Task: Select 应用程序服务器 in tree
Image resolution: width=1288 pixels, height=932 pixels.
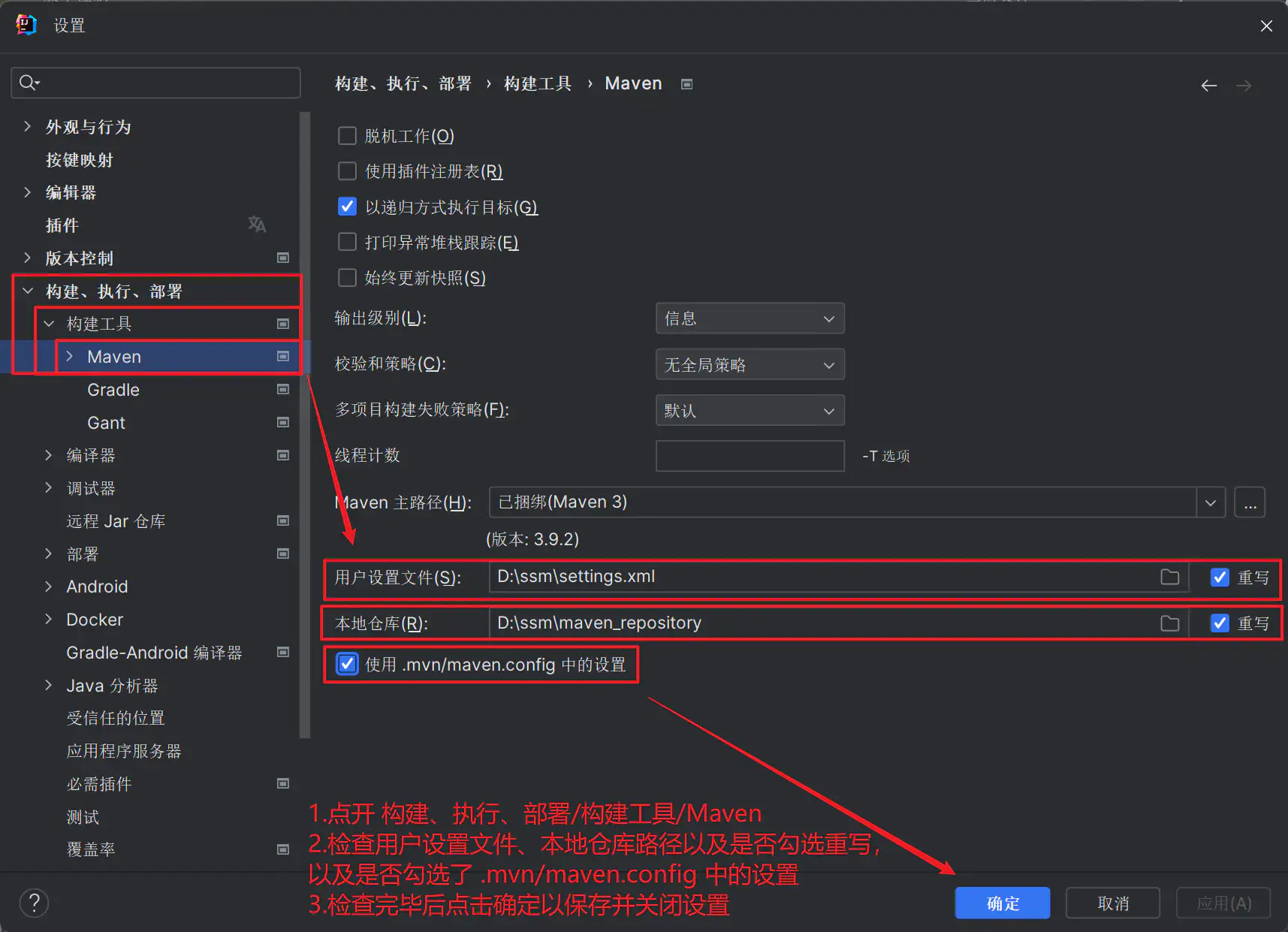Action: coord(124,751)
